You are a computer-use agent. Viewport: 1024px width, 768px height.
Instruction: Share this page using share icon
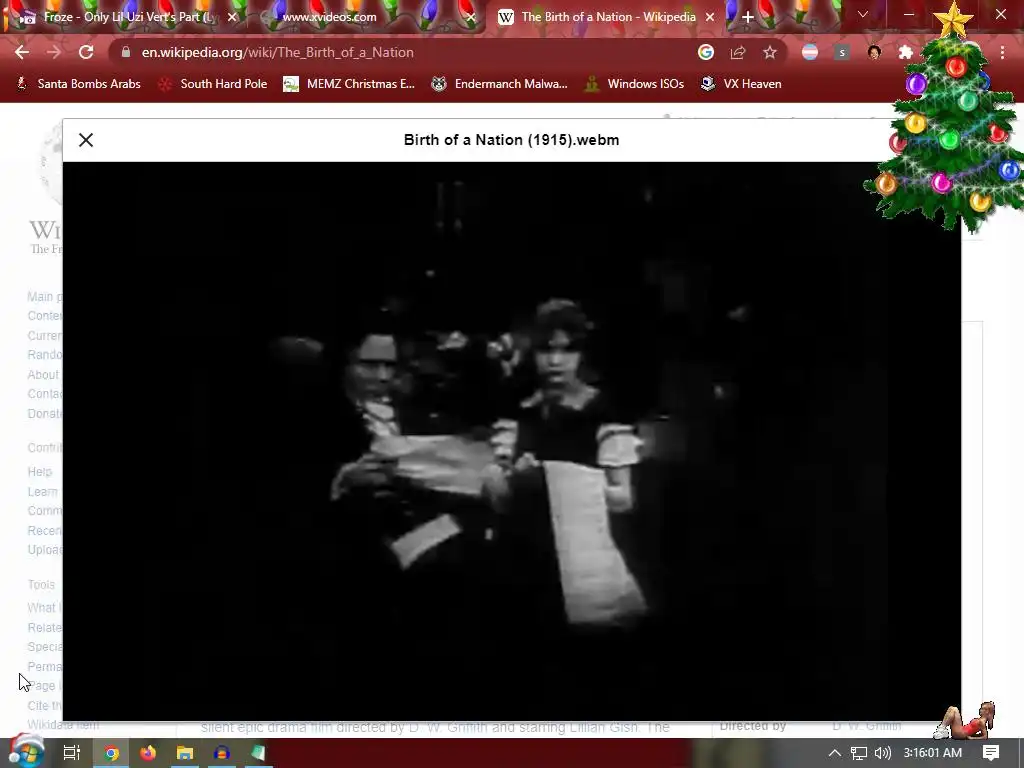738,52
